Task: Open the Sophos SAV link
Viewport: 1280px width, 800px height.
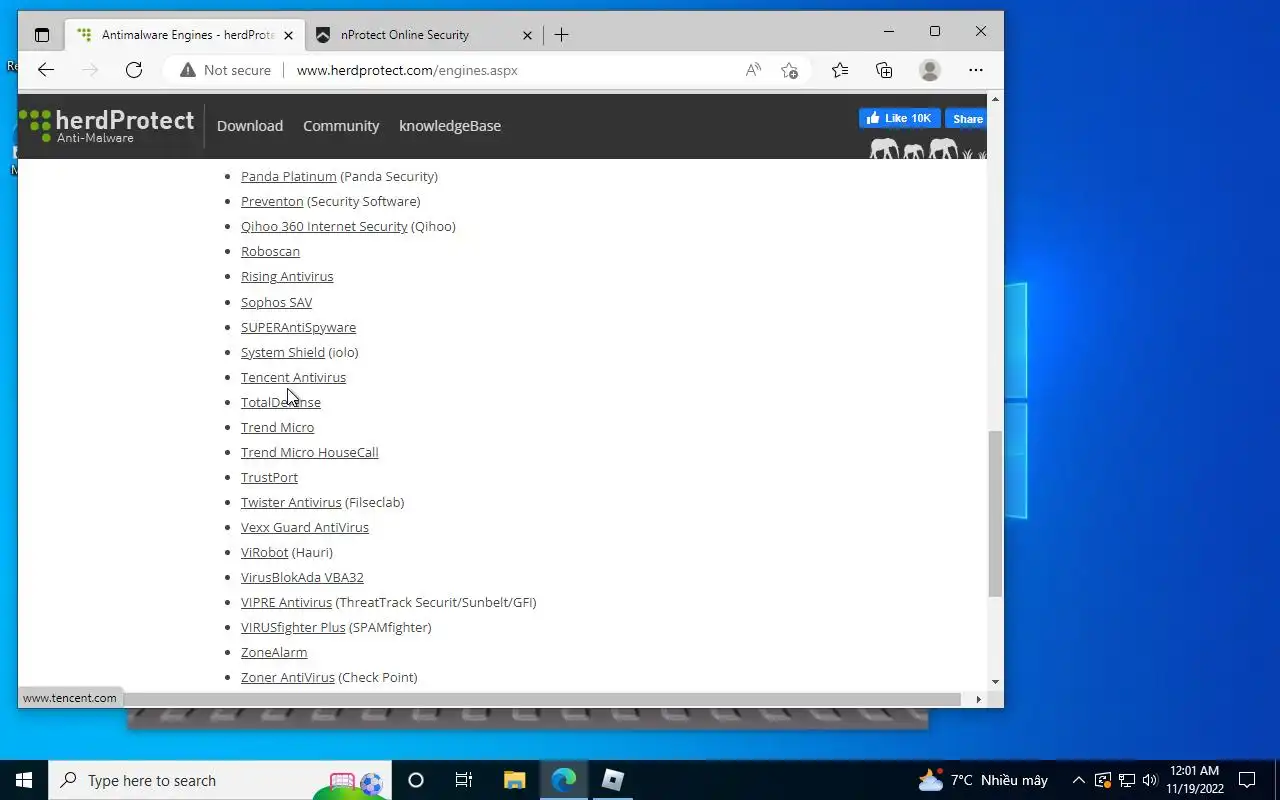Action: coord(276,302)
